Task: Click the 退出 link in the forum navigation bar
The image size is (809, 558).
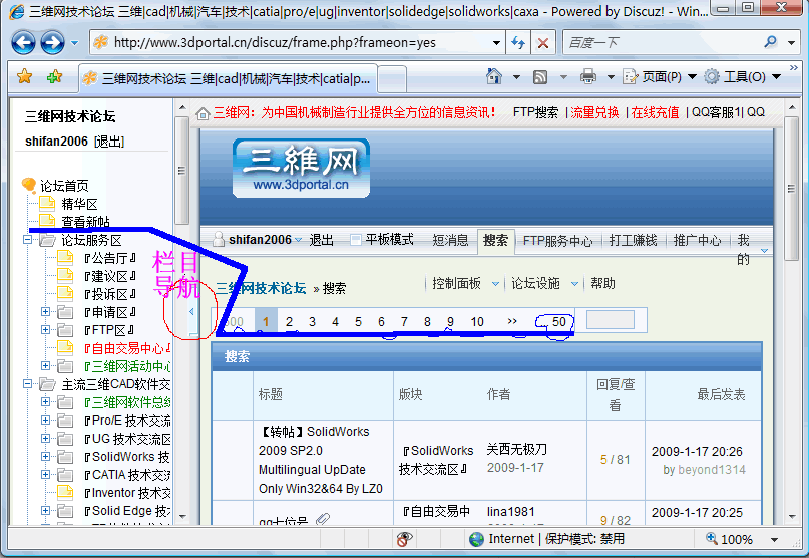Action: pyautogui.click(x=321, y=240)
